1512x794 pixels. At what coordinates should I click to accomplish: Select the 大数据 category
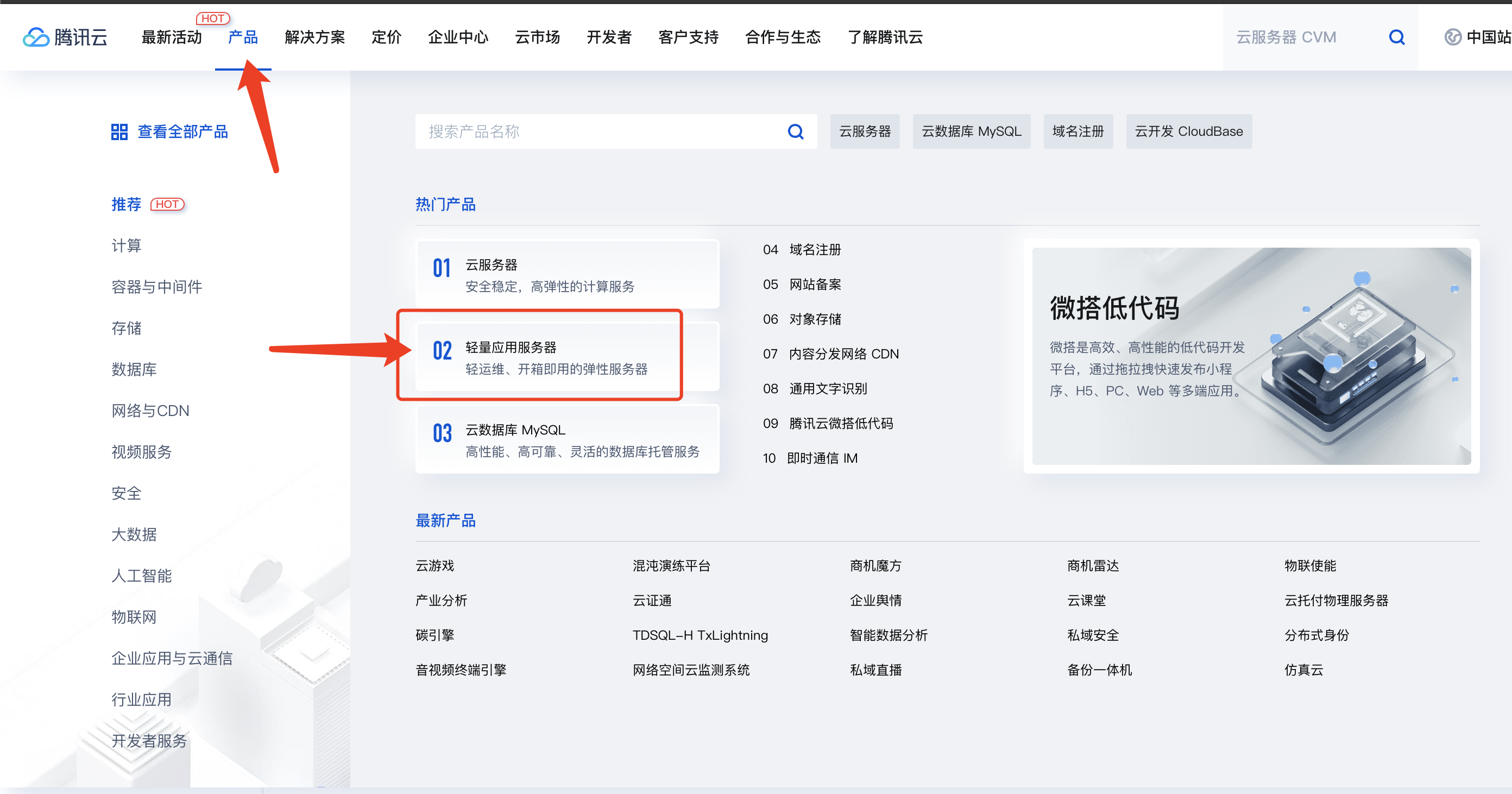(x=134, y=534)
